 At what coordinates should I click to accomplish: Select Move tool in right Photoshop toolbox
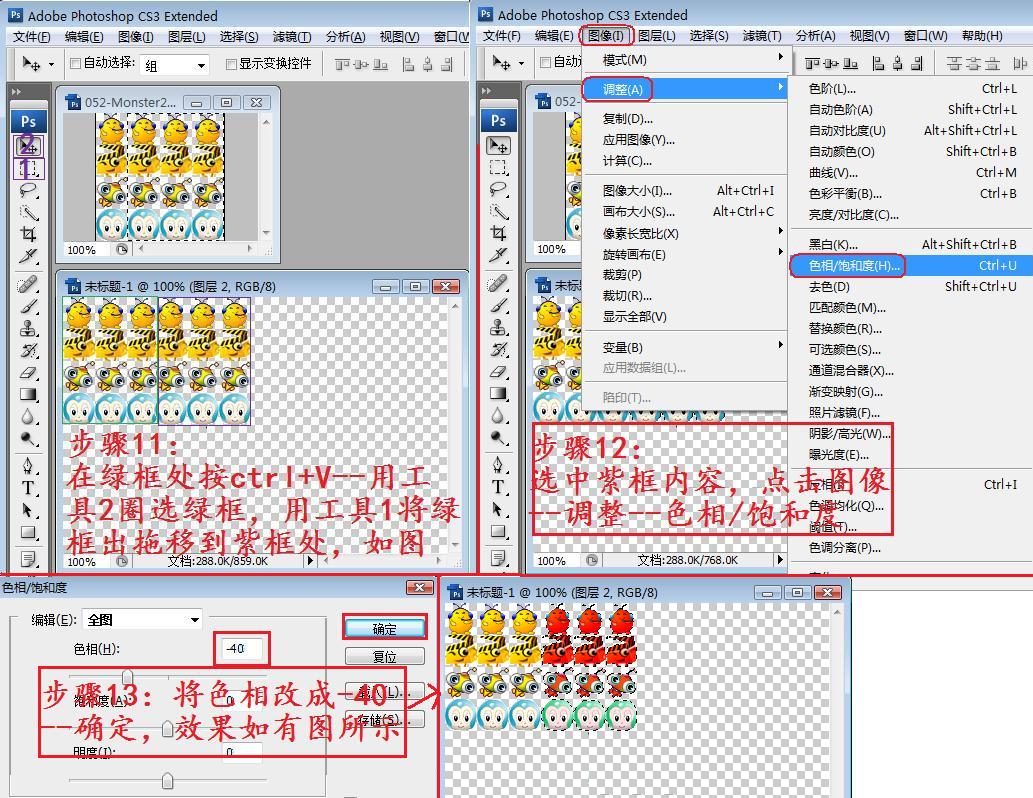click(x=499, y=145)
